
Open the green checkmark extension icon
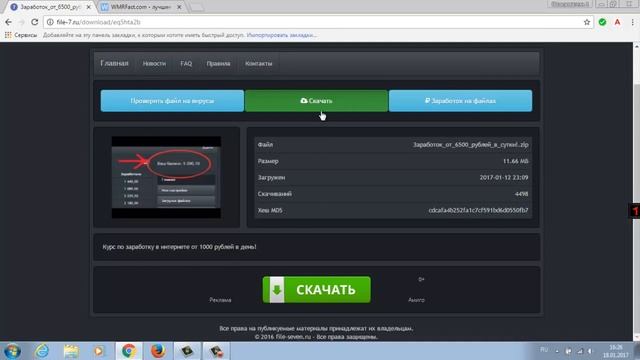[x=602, y=22]
